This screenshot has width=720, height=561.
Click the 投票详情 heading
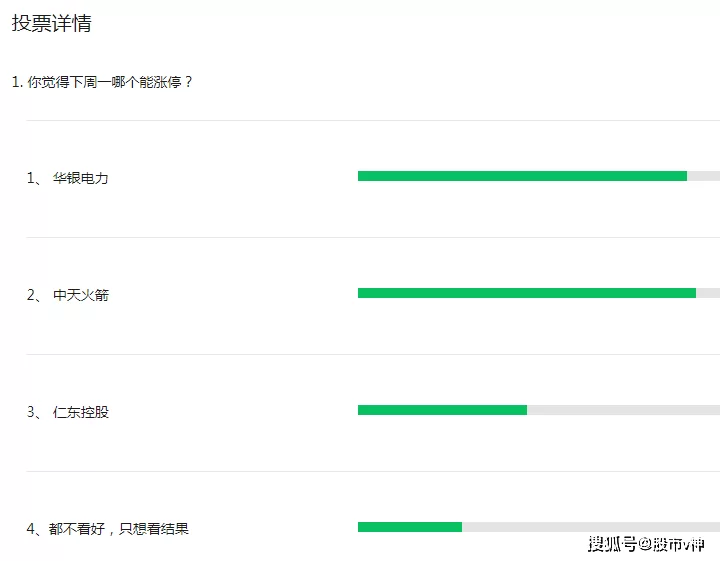pyautogui.click(x=51, y=24)
